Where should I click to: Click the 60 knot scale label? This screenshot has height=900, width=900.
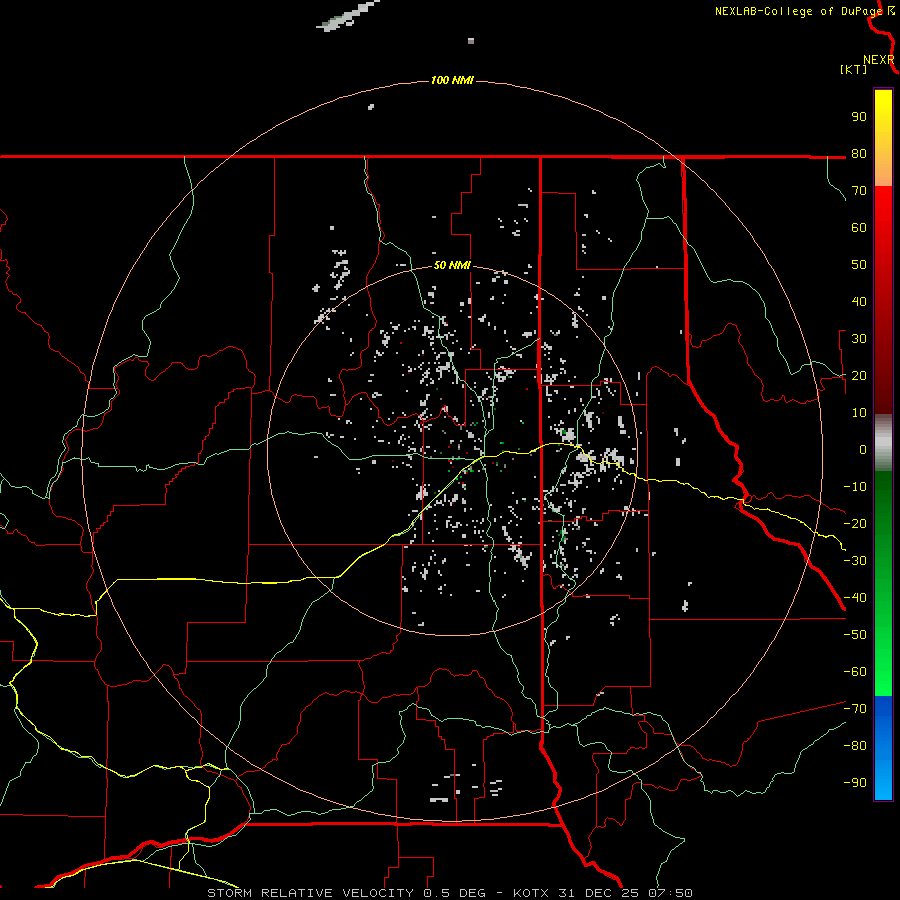[x=859, y=228]
